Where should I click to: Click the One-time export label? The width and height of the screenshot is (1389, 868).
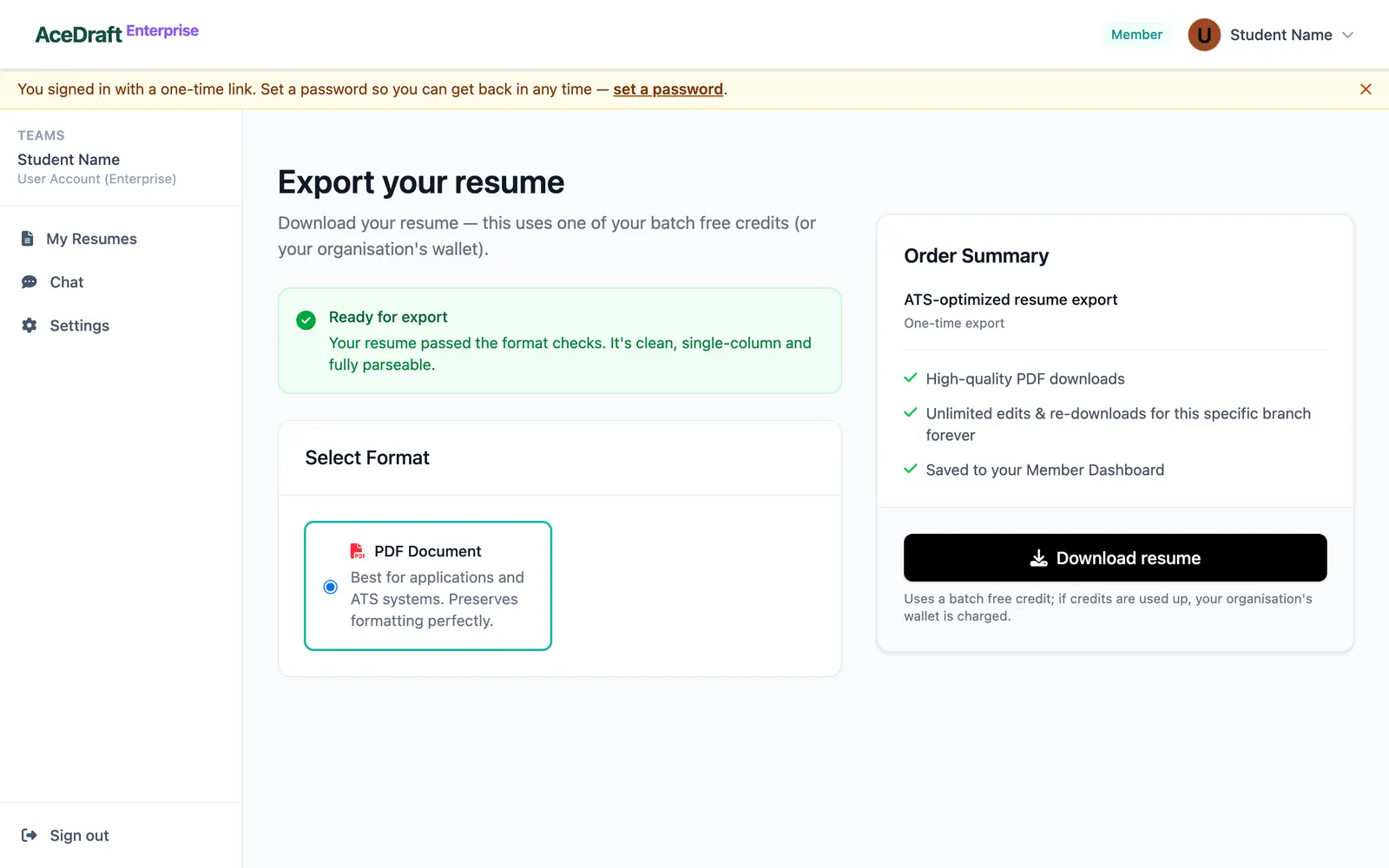(953, 323)
